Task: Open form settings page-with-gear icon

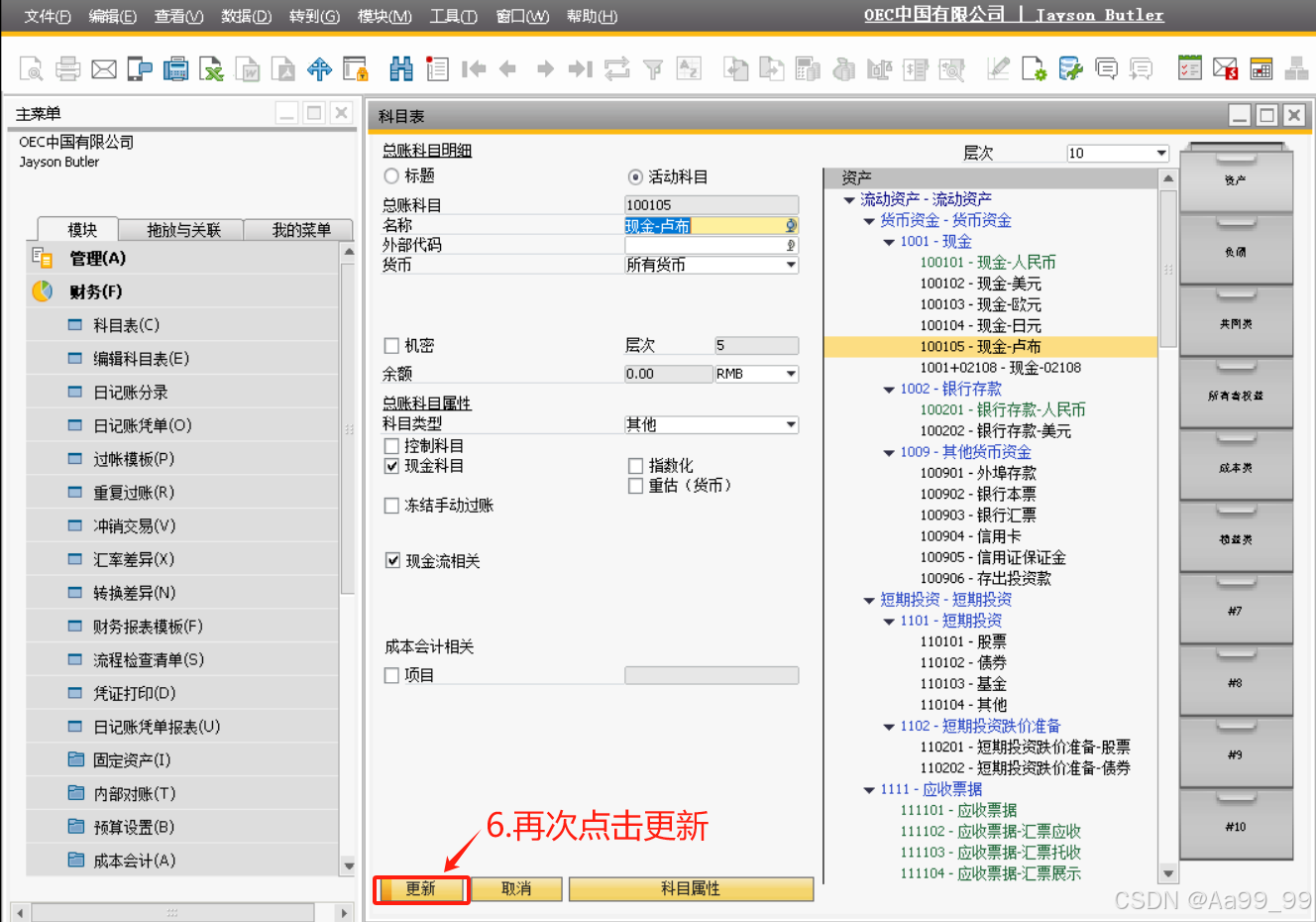Action: tap(1034, 68)
